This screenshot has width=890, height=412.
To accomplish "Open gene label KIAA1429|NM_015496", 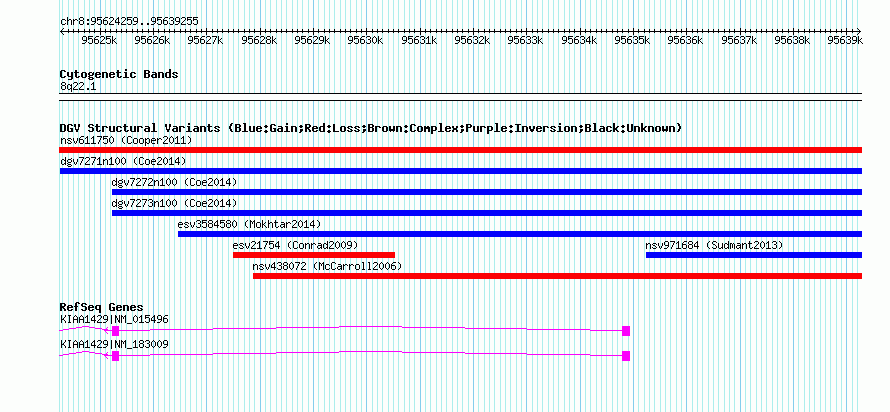I will [x=114, y=319].
